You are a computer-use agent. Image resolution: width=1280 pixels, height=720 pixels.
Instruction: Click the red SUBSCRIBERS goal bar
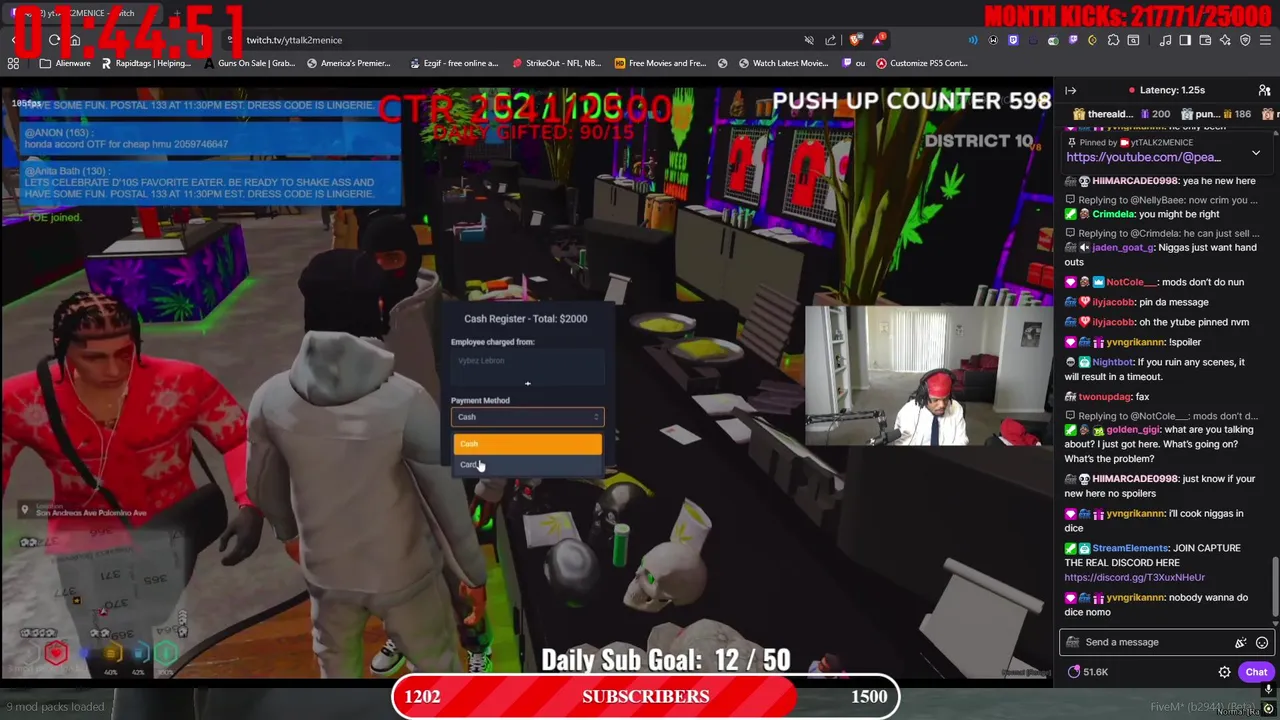[645, 697]
